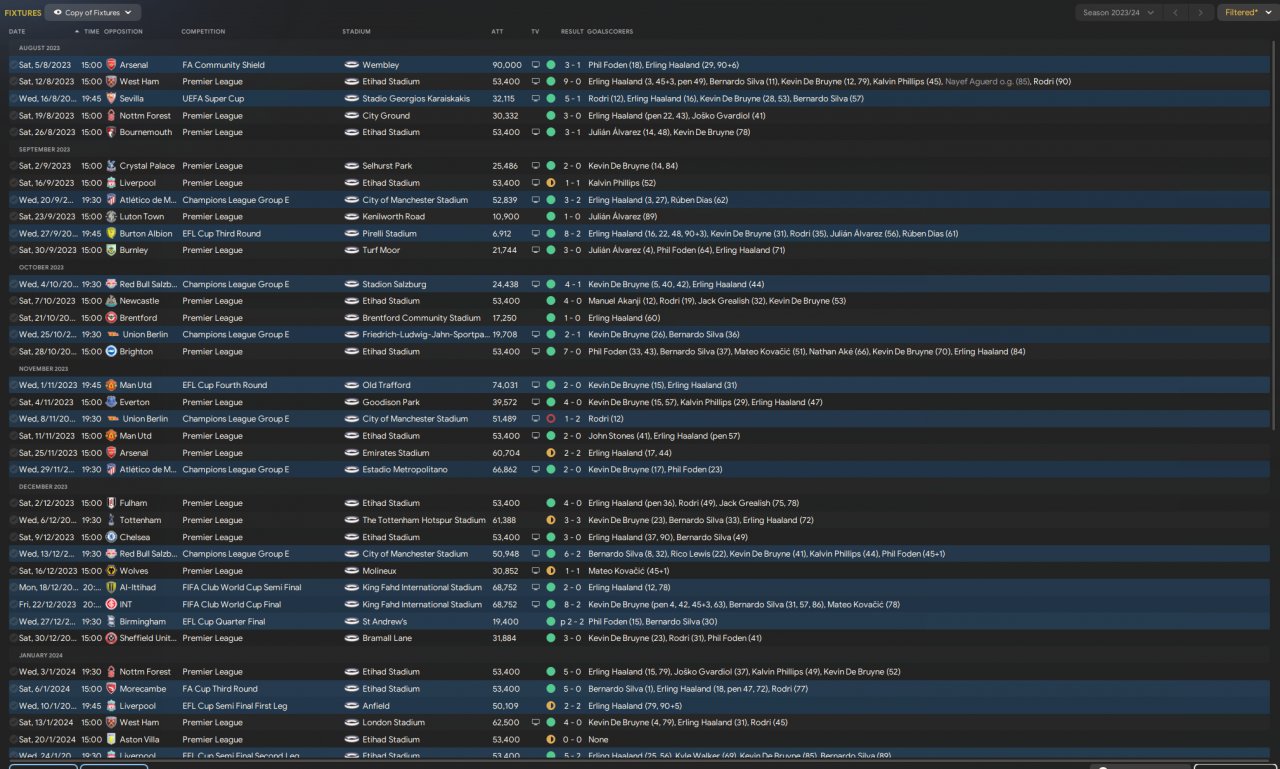Open the Stadion Salzburg stadium link
The image size is (1280, 769).
pyautogui.click(x=394, y=284)
